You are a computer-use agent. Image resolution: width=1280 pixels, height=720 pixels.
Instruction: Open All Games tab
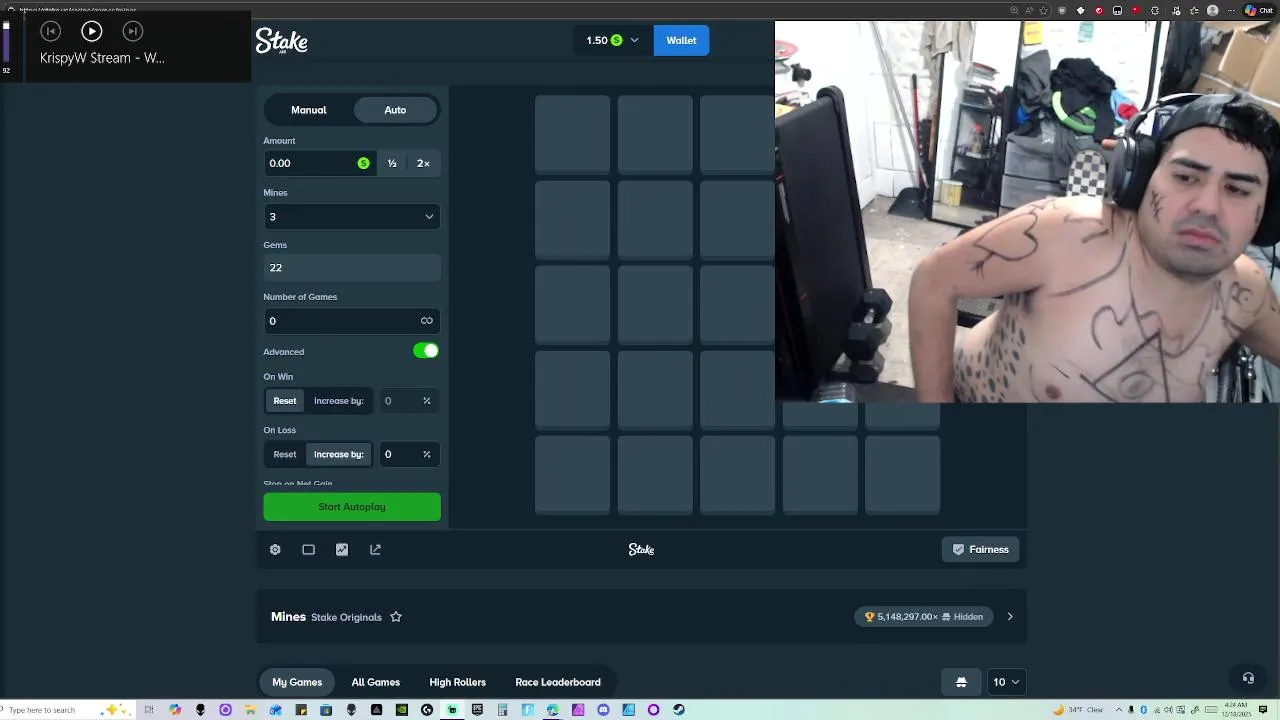tap(376, 682)
